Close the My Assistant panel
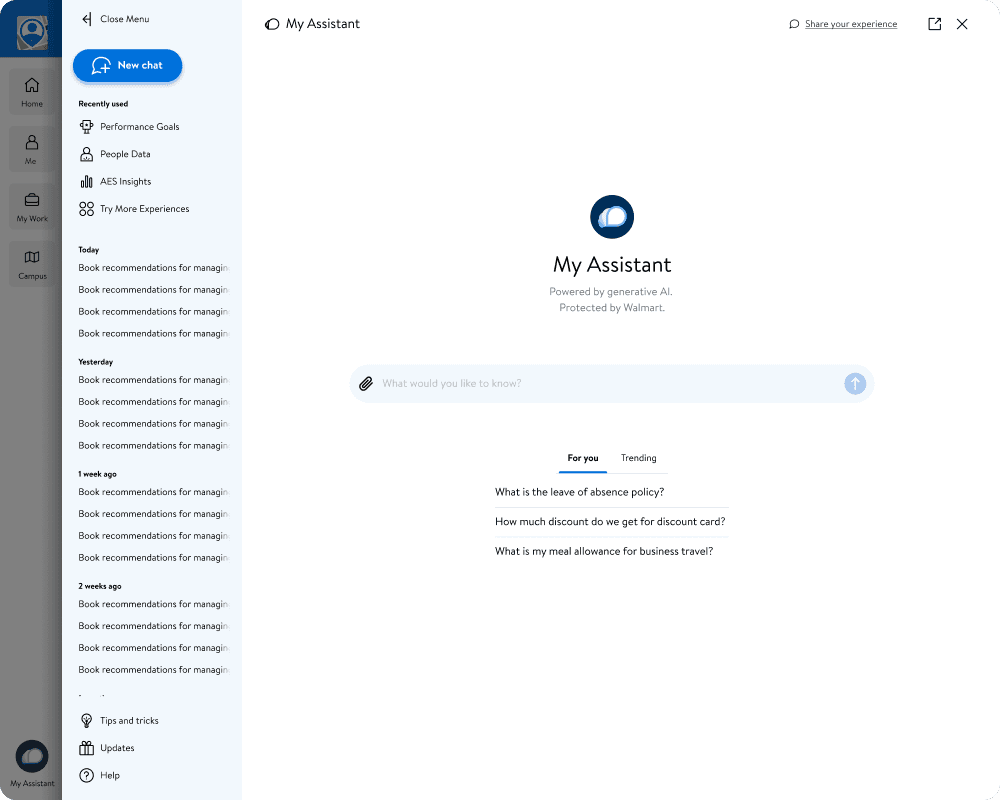Screen dimensions: 1000x800 962,24
